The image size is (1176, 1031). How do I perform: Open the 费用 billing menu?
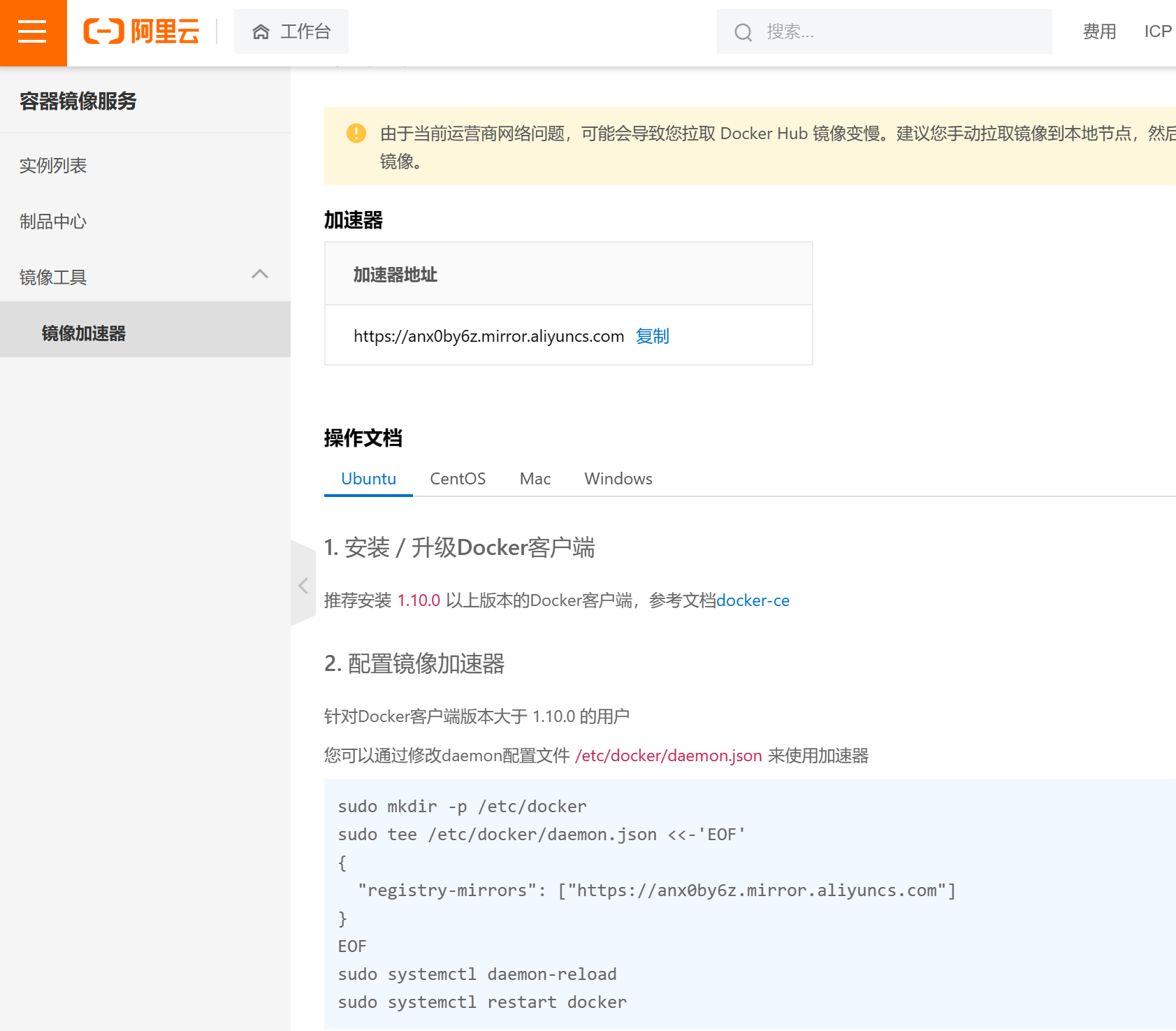(1099, 31)
